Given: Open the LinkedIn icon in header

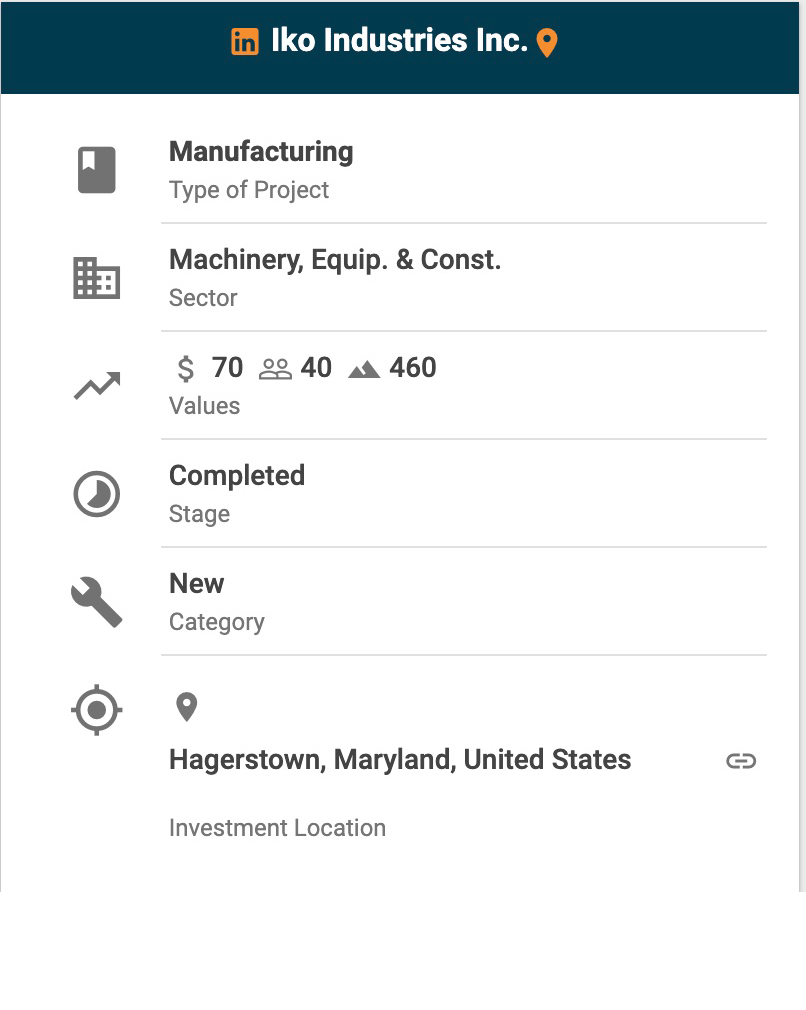Looking at the screenshot, I should (x=245, y=42).
